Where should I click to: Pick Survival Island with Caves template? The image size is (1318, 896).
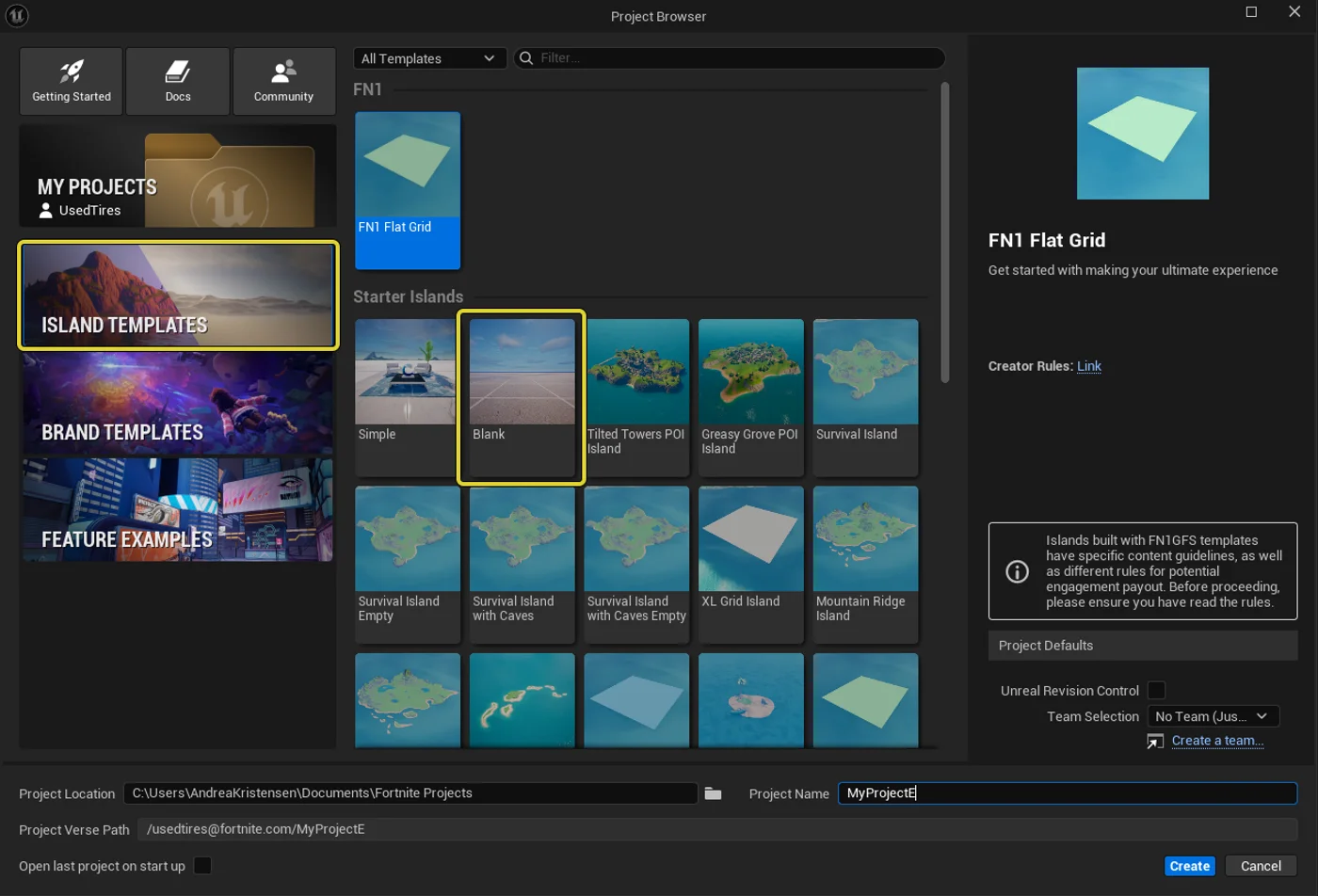tap(522, 565)
